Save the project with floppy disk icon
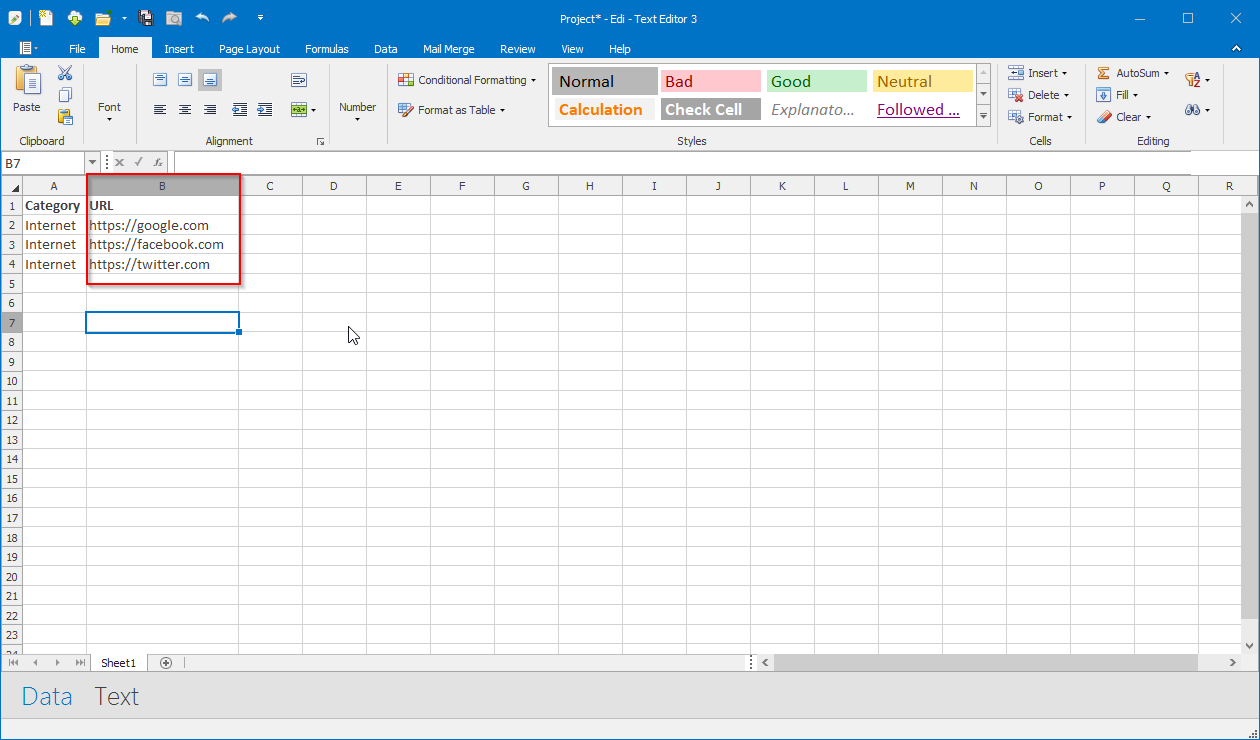The height and width of the screenshot is (740, 1260). pos(146,18)
